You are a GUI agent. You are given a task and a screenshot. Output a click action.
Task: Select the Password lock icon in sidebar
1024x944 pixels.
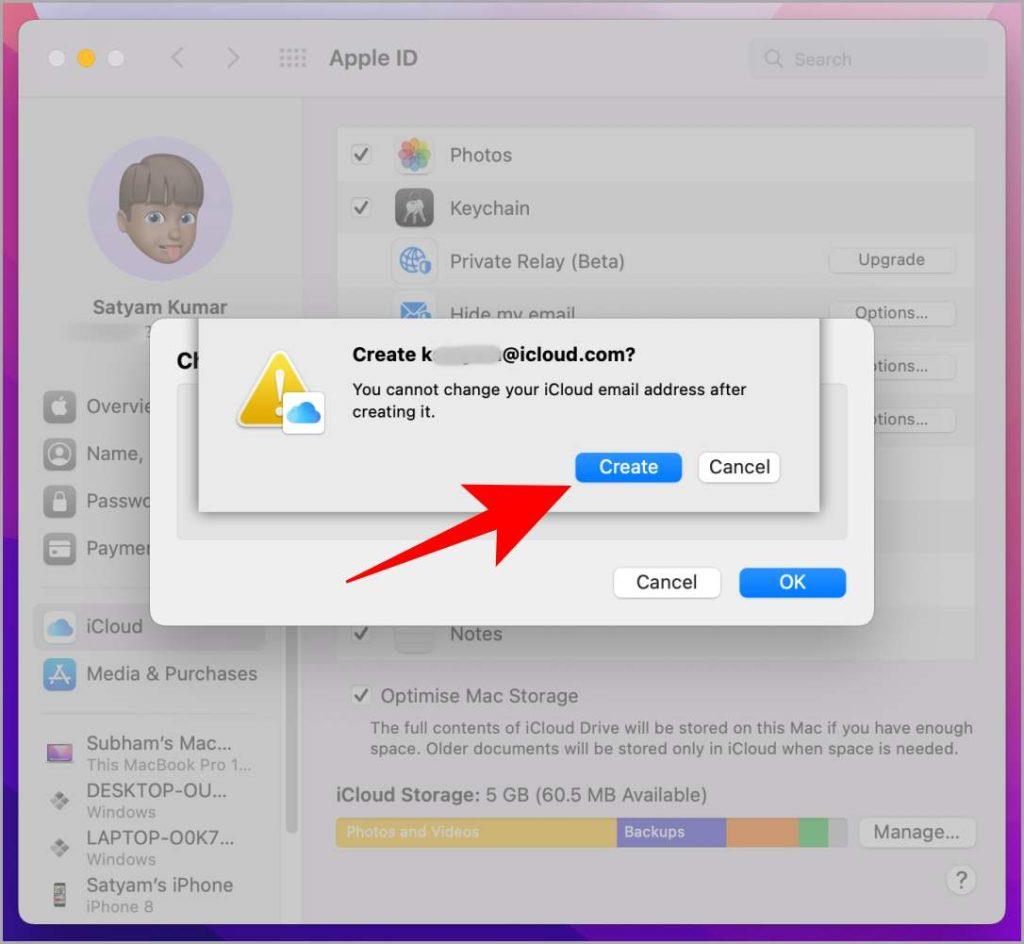click(x=59, y=501)
